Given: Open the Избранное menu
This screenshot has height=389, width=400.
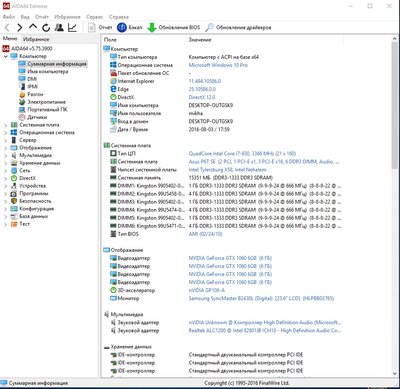Looking at the screenshot, I should 67,17.
